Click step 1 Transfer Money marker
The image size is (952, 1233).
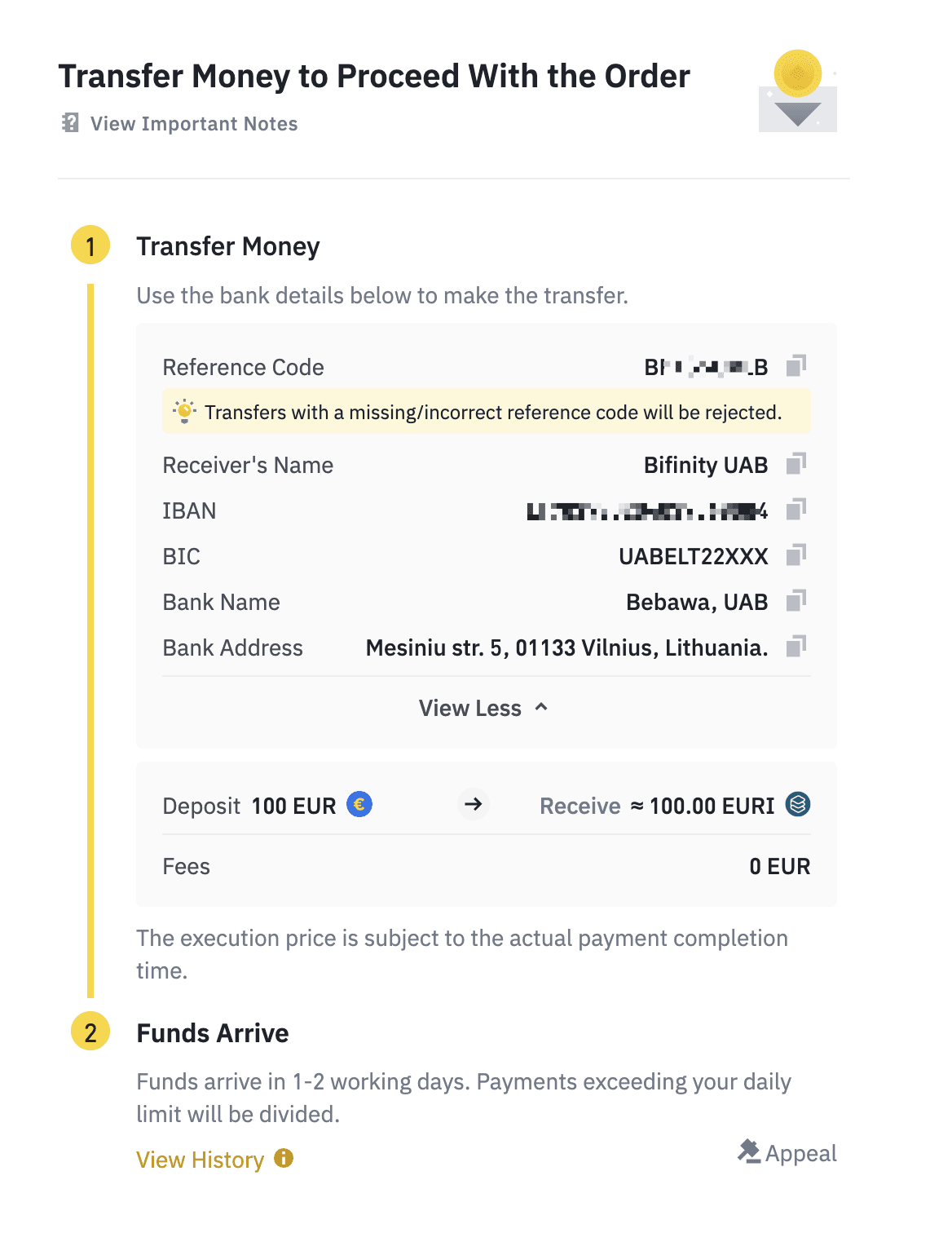point(90,245)
